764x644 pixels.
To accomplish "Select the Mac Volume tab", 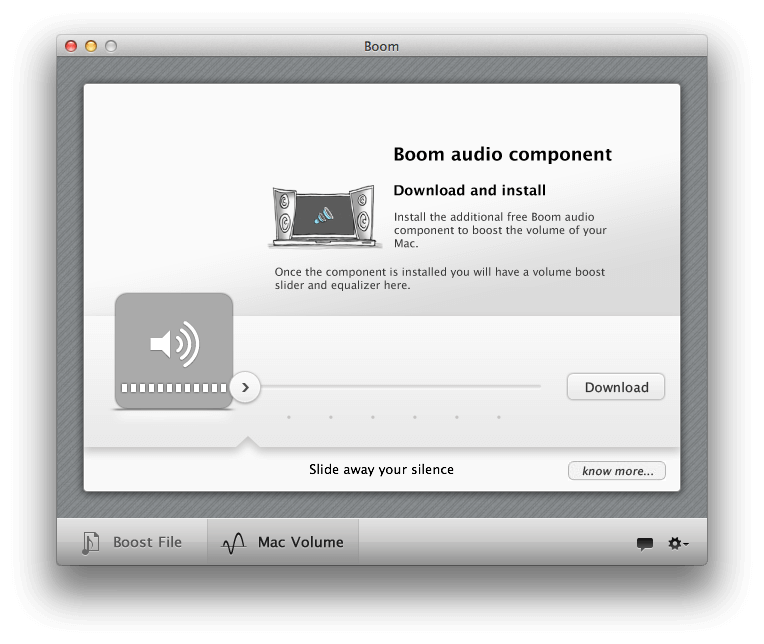I will pos(283,542).
